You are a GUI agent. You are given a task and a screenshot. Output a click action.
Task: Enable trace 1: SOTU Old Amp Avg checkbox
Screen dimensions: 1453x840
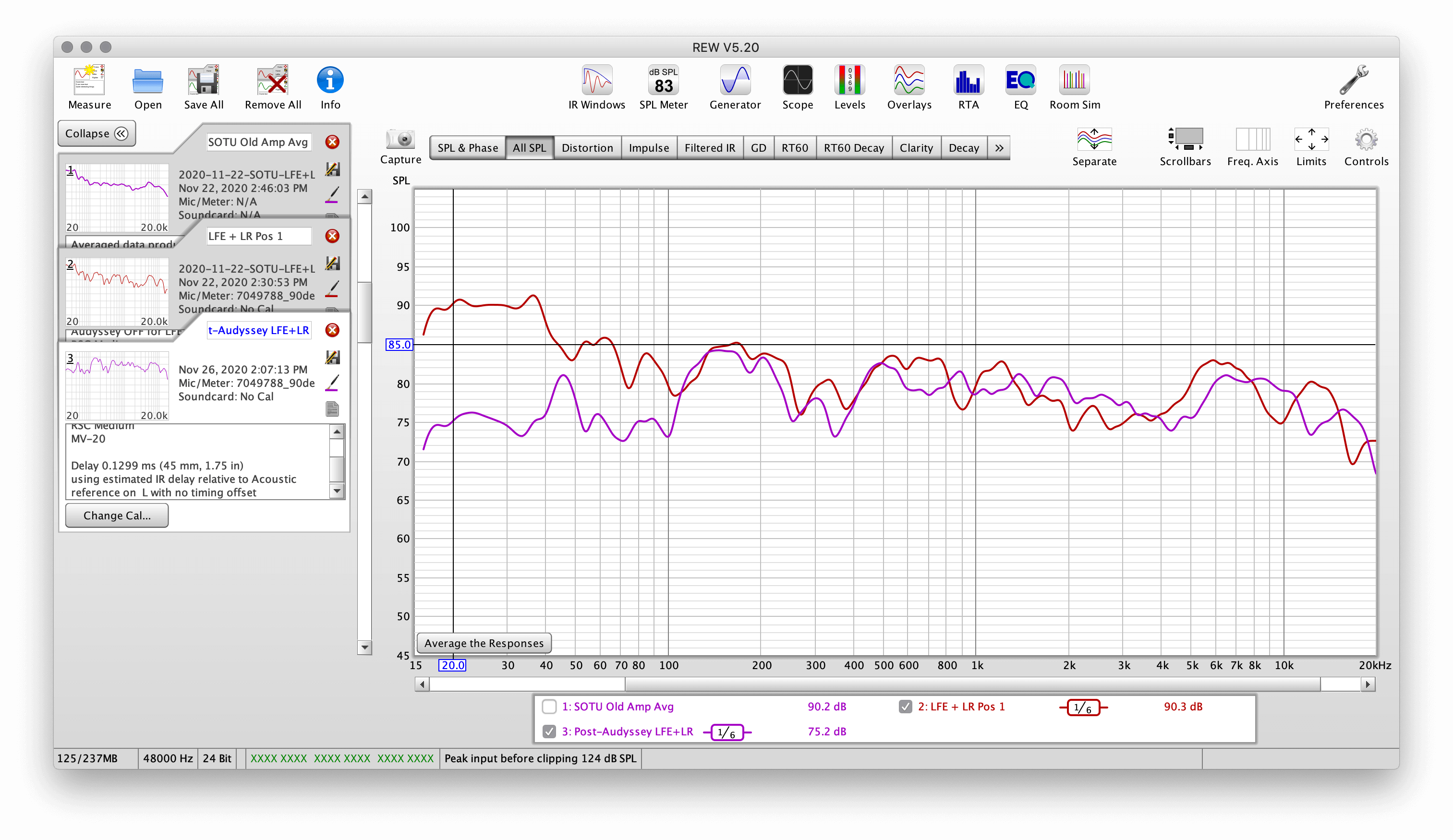pos(549,706)
